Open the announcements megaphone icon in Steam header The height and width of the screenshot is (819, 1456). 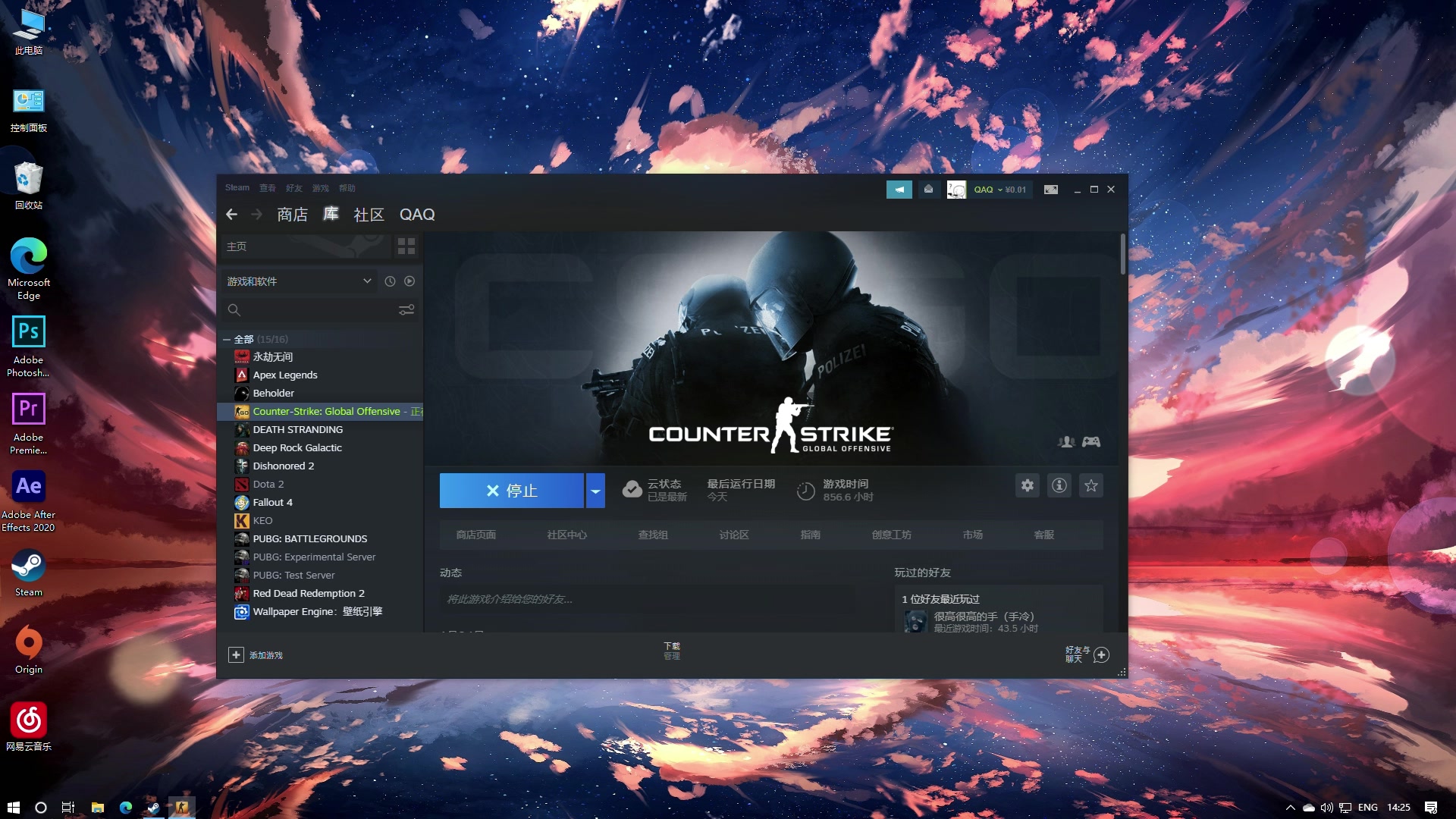click(x=899, y=190)
